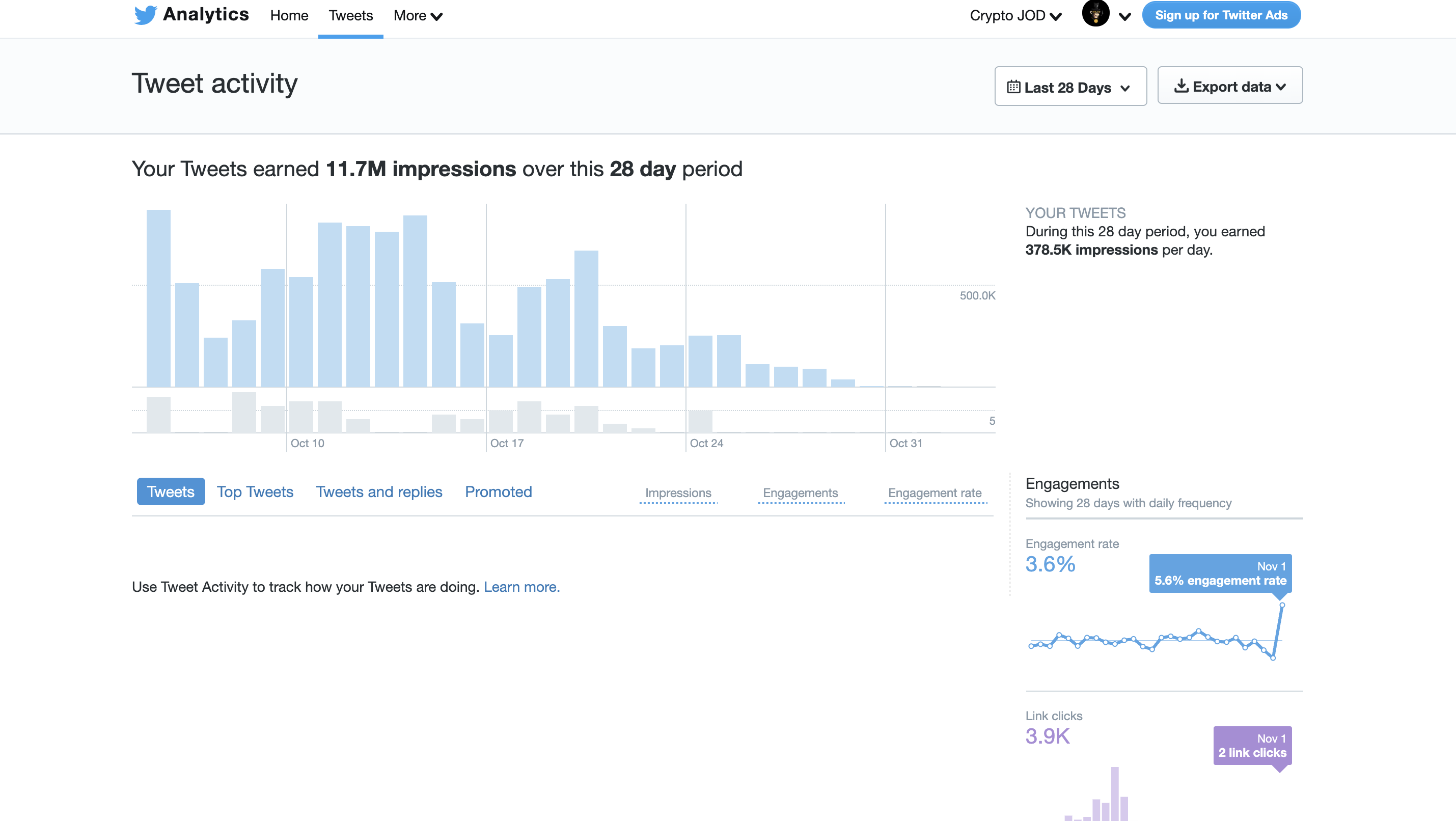
Task: Click the 378.5K impressions text
Action: tap(1091, 250)
